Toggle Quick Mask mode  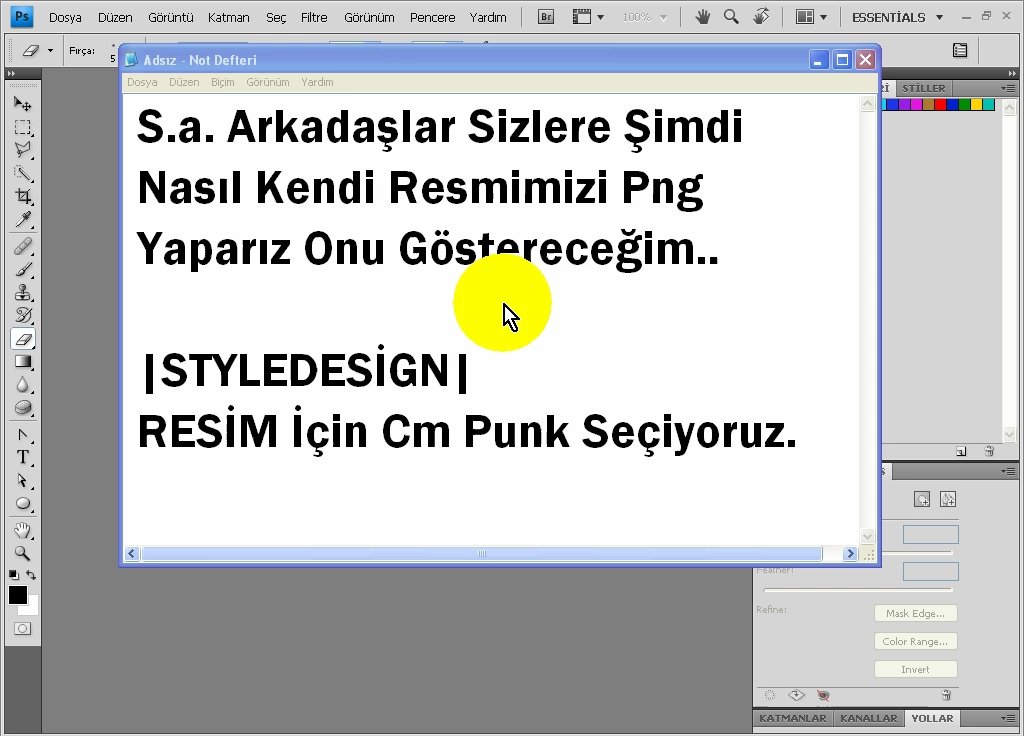[23, 628]
